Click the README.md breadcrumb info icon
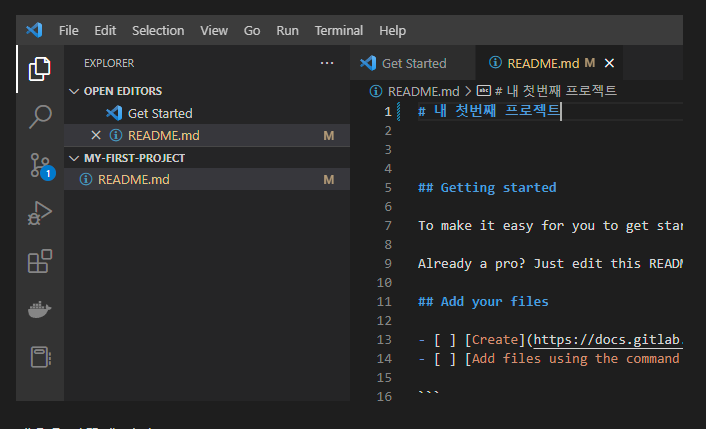 [376, 91]
